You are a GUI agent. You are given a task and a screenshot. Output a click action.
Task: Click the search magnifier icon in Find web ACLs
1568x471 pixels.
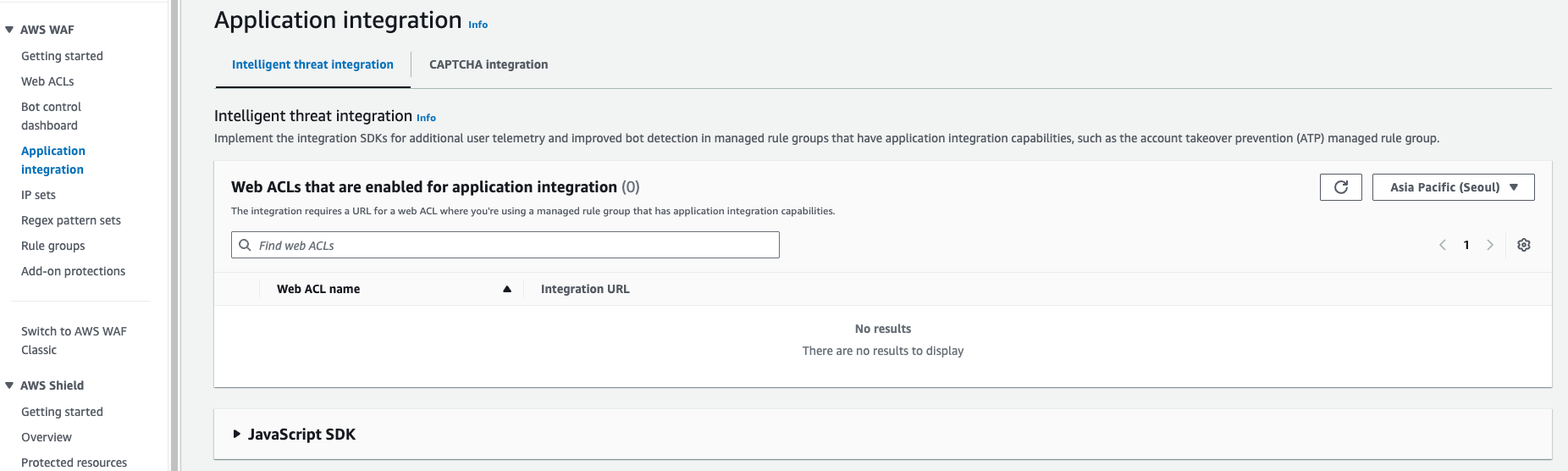tap(245, 245)
